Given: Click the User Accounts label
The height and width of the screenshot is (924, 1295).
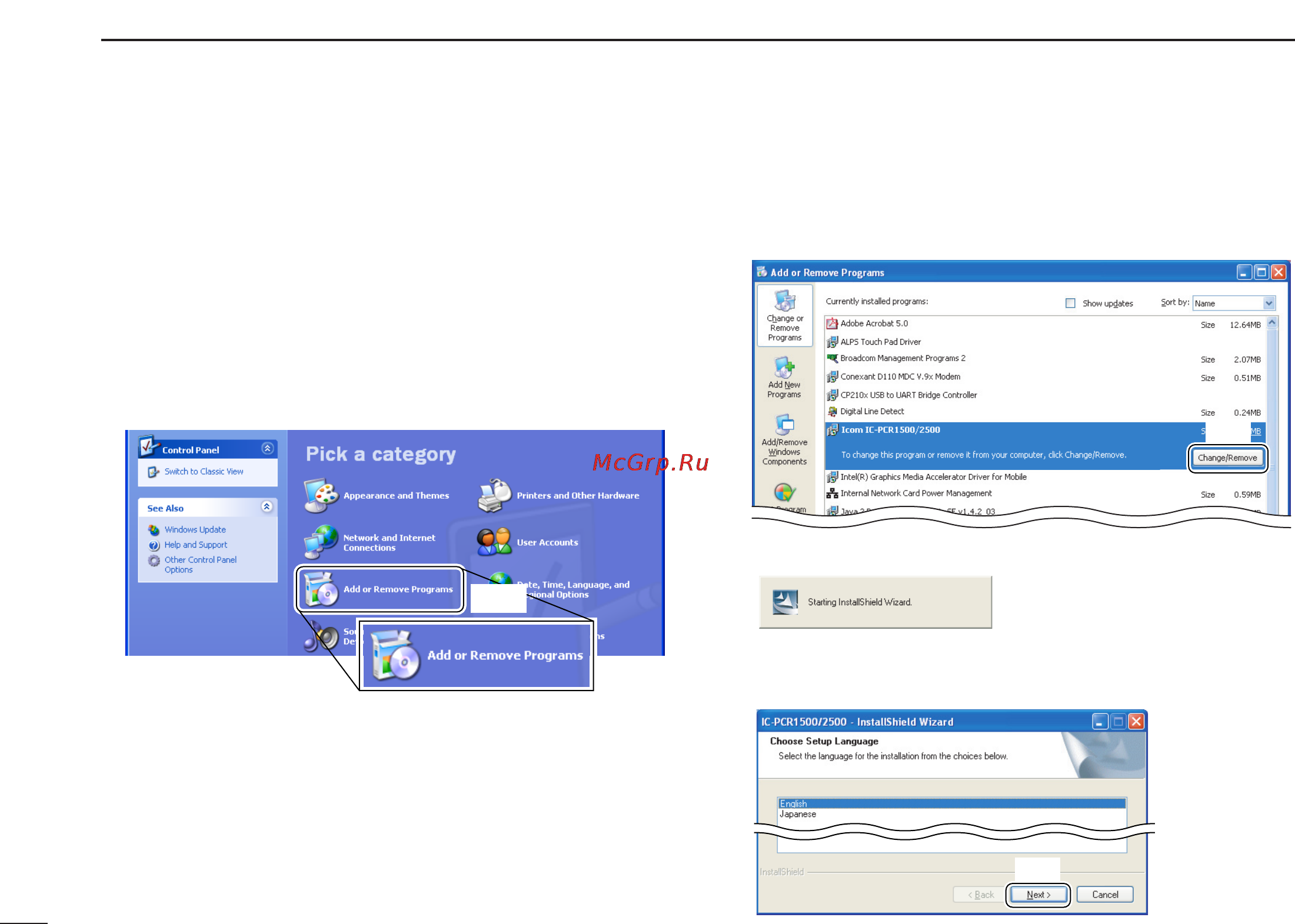Looking at the screenshot, I should 547,542.
